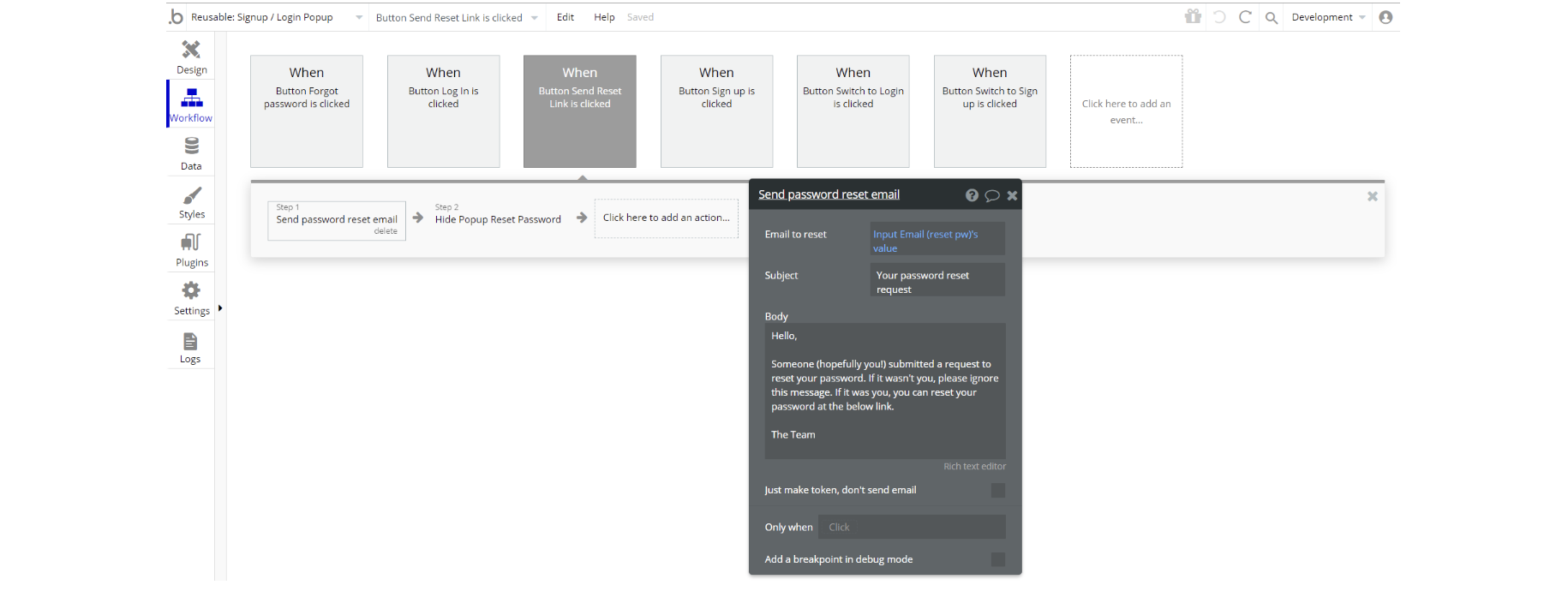Click the gift box icon
The height and width of the screenshot is (591, 1568).
1193,16
